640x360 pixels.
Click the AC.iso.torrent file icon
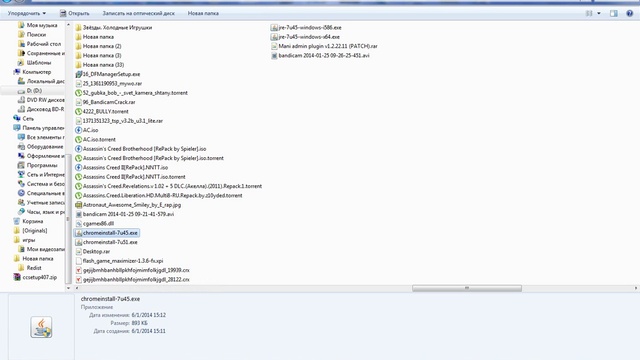78,140
